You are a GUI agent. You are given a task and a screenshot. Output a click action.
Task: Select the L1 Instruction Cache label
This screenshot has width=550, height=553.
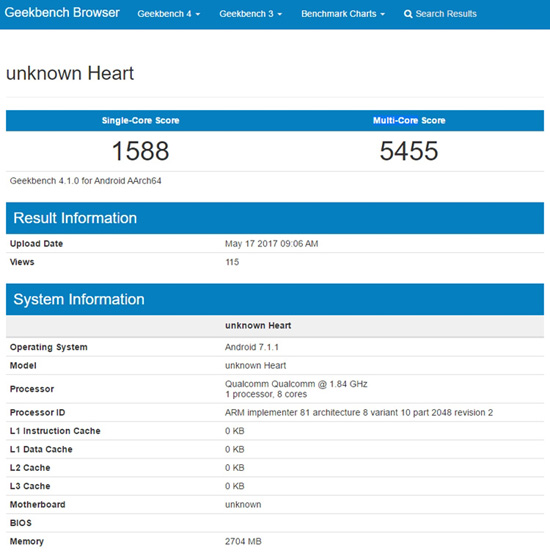(x=55, y=431)
